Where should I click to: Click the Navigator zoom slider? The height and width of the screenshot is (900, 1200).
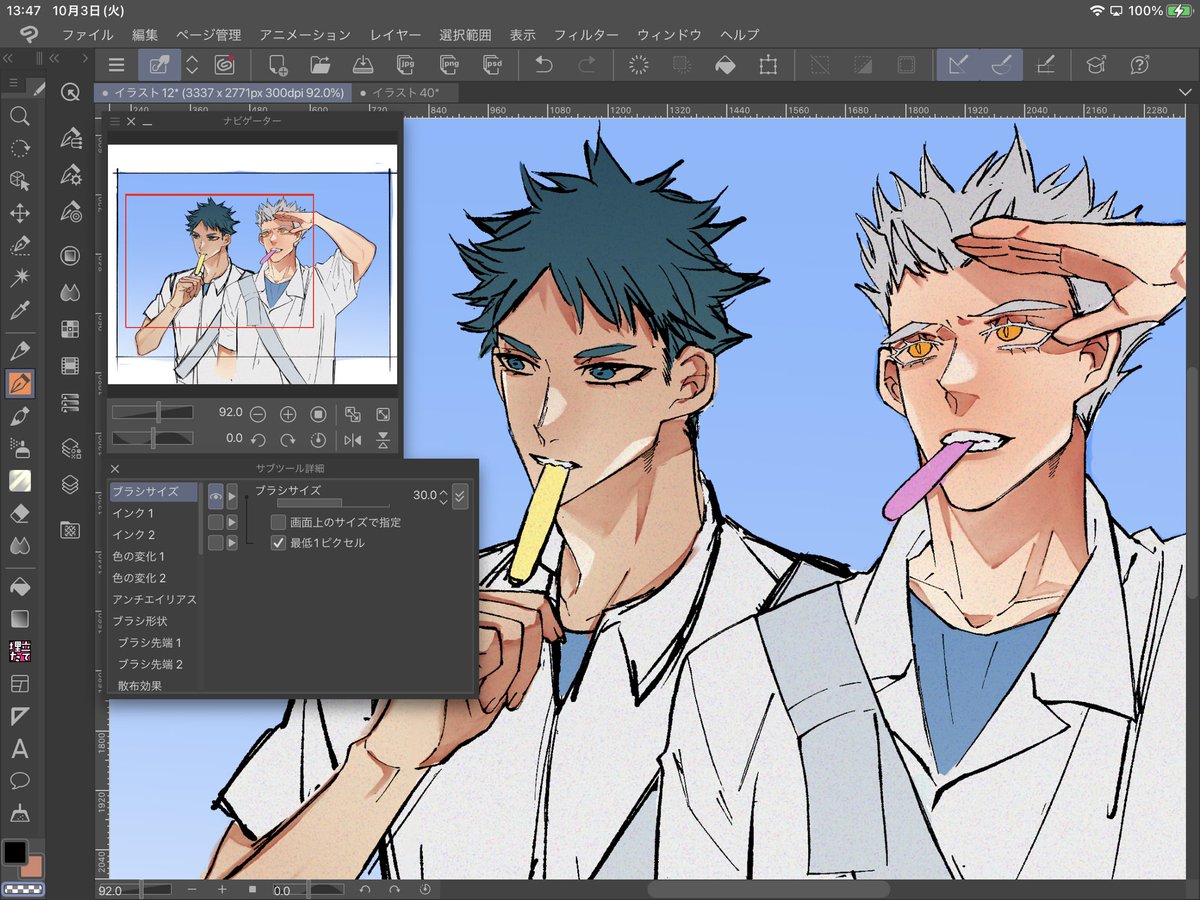point(152,412)
